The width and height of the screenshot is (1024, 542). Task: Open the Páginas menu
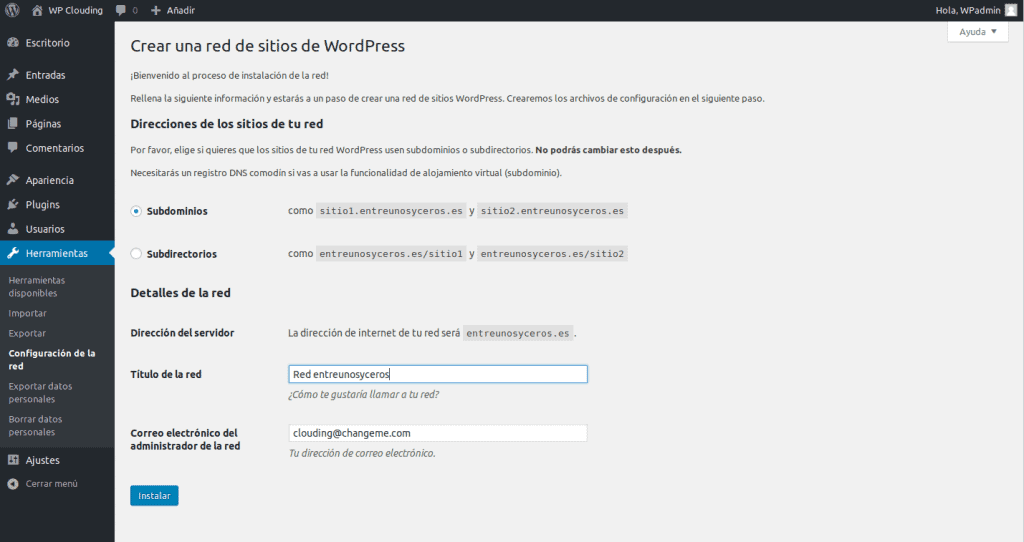(x=43, y=124)
